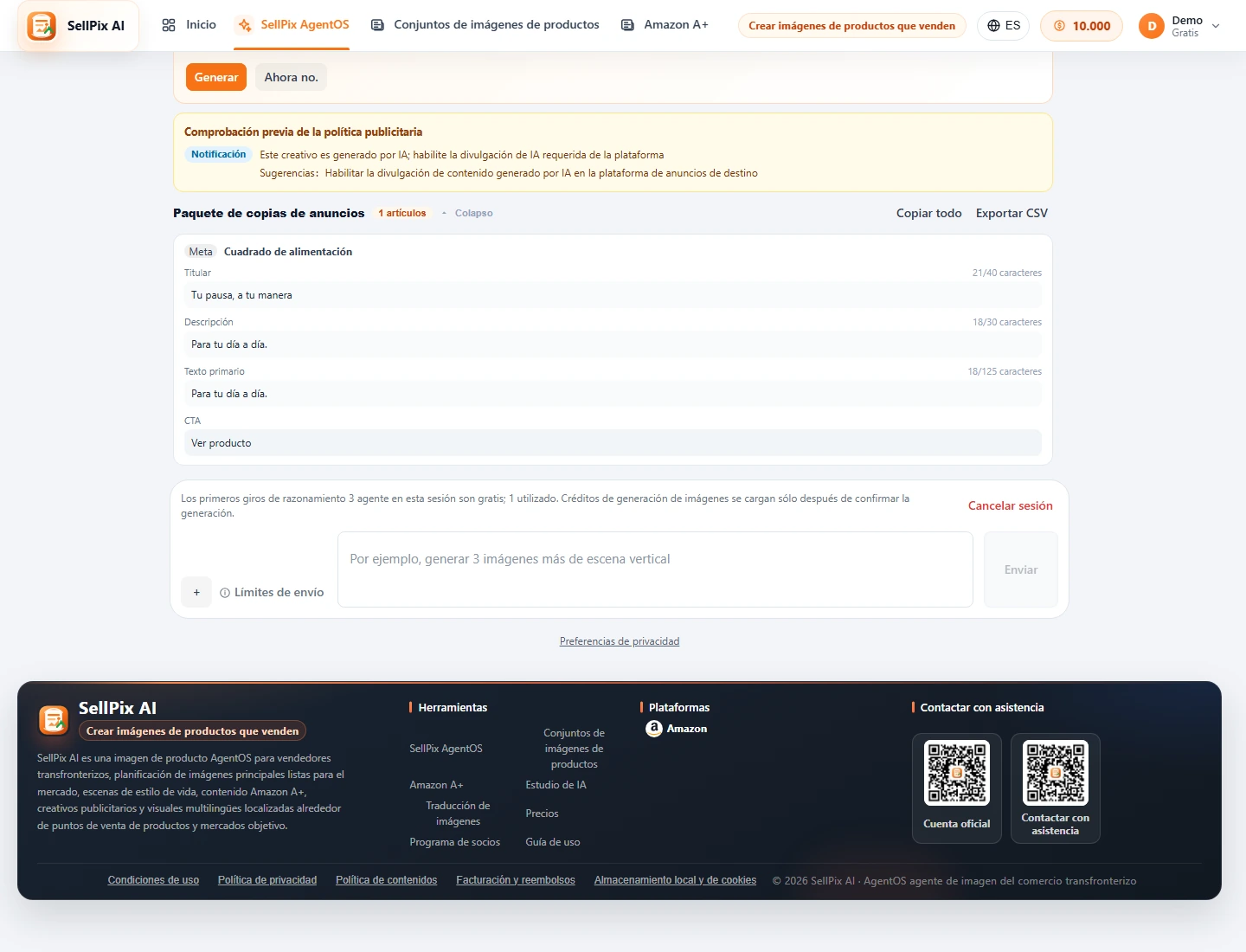Focus the agent prompt text box
1246x952 pixels.
pos(655,569)
